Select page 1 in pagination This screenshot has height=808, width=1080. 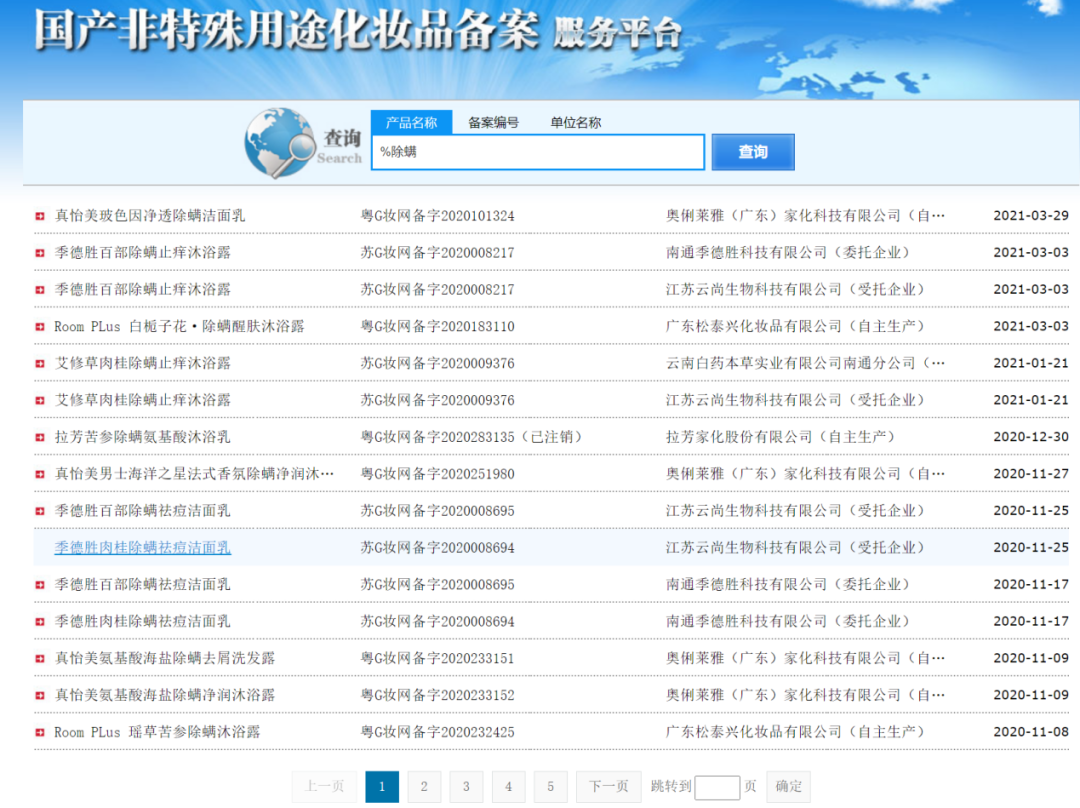click(382, 786)
